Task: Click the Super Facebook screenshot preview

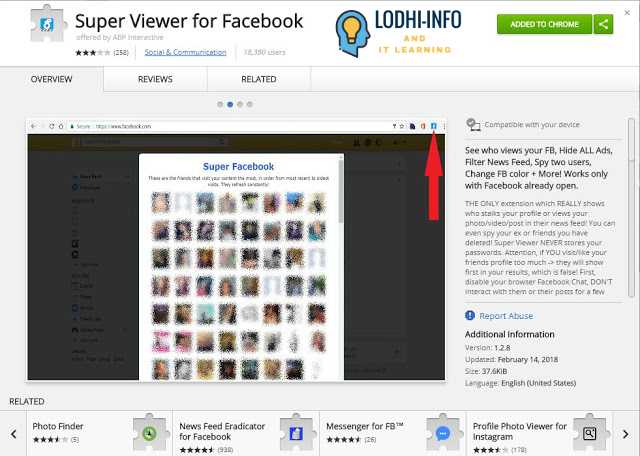Action: tap(236, 250)
